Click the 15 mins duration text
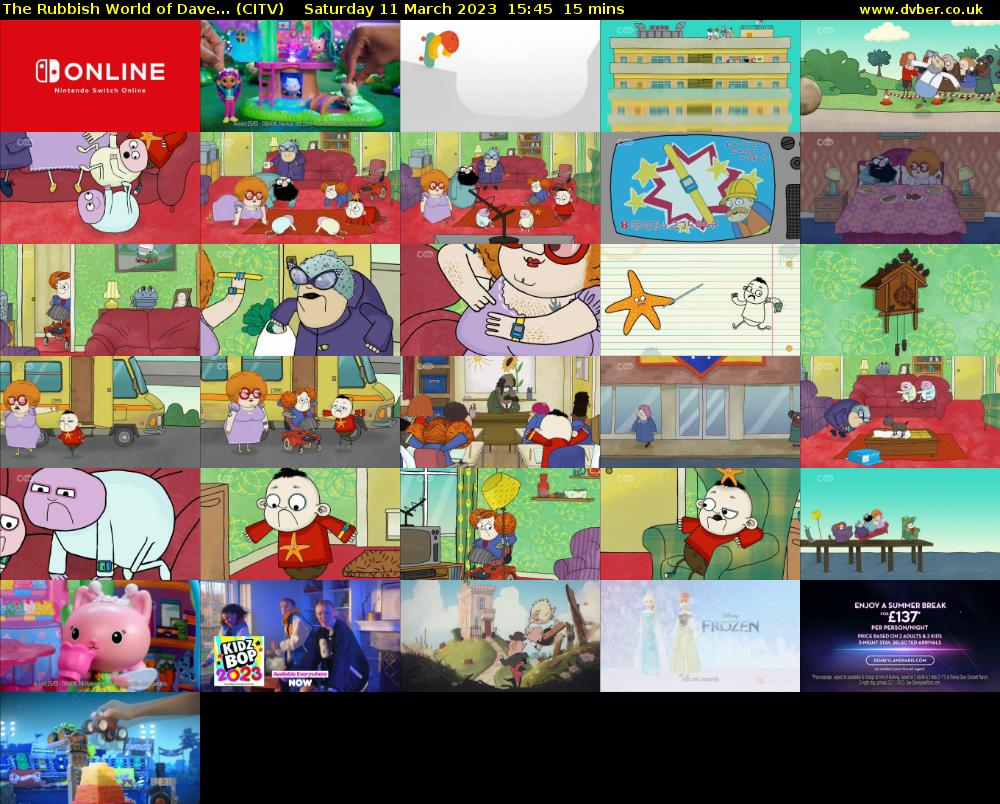This screenshot has width=1000, height=804. pos(594,10)
